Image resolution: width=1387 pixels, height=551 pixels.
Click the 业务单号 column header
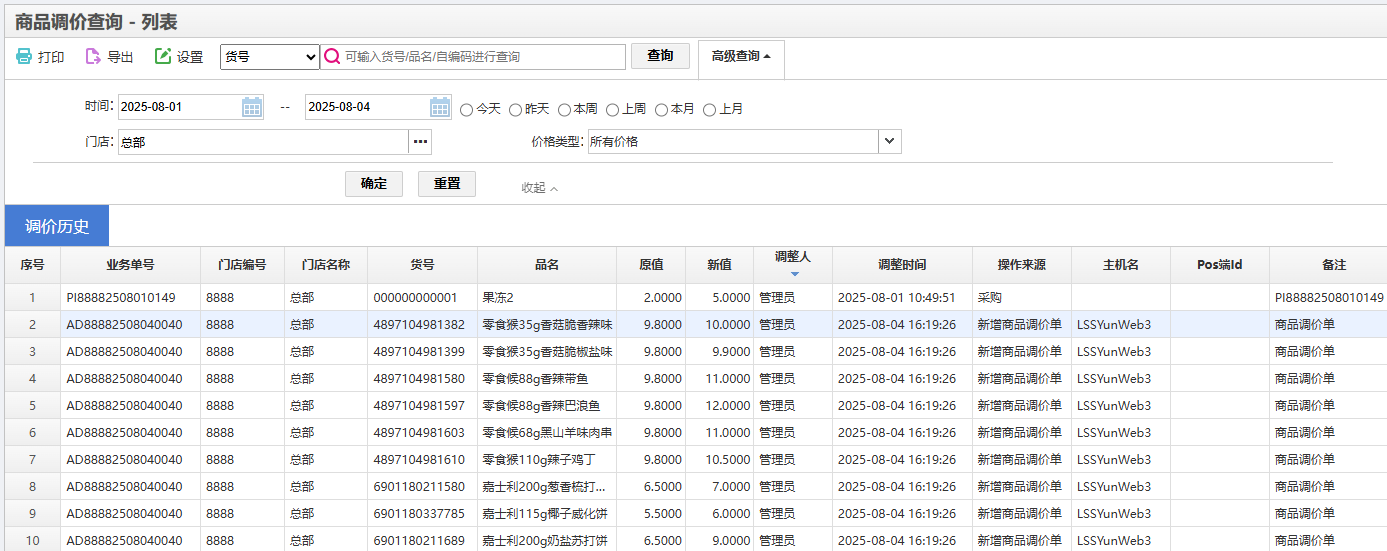click(x=131, y=265)
